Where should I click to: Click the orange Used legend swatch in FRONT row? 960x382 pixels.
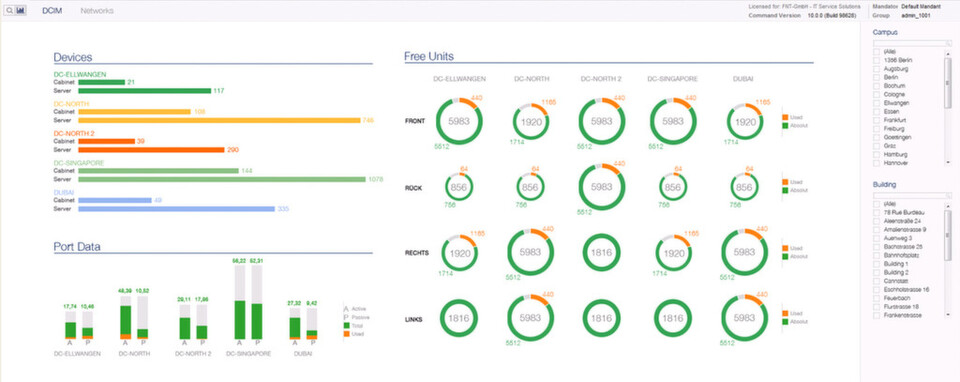pos(785,116)
